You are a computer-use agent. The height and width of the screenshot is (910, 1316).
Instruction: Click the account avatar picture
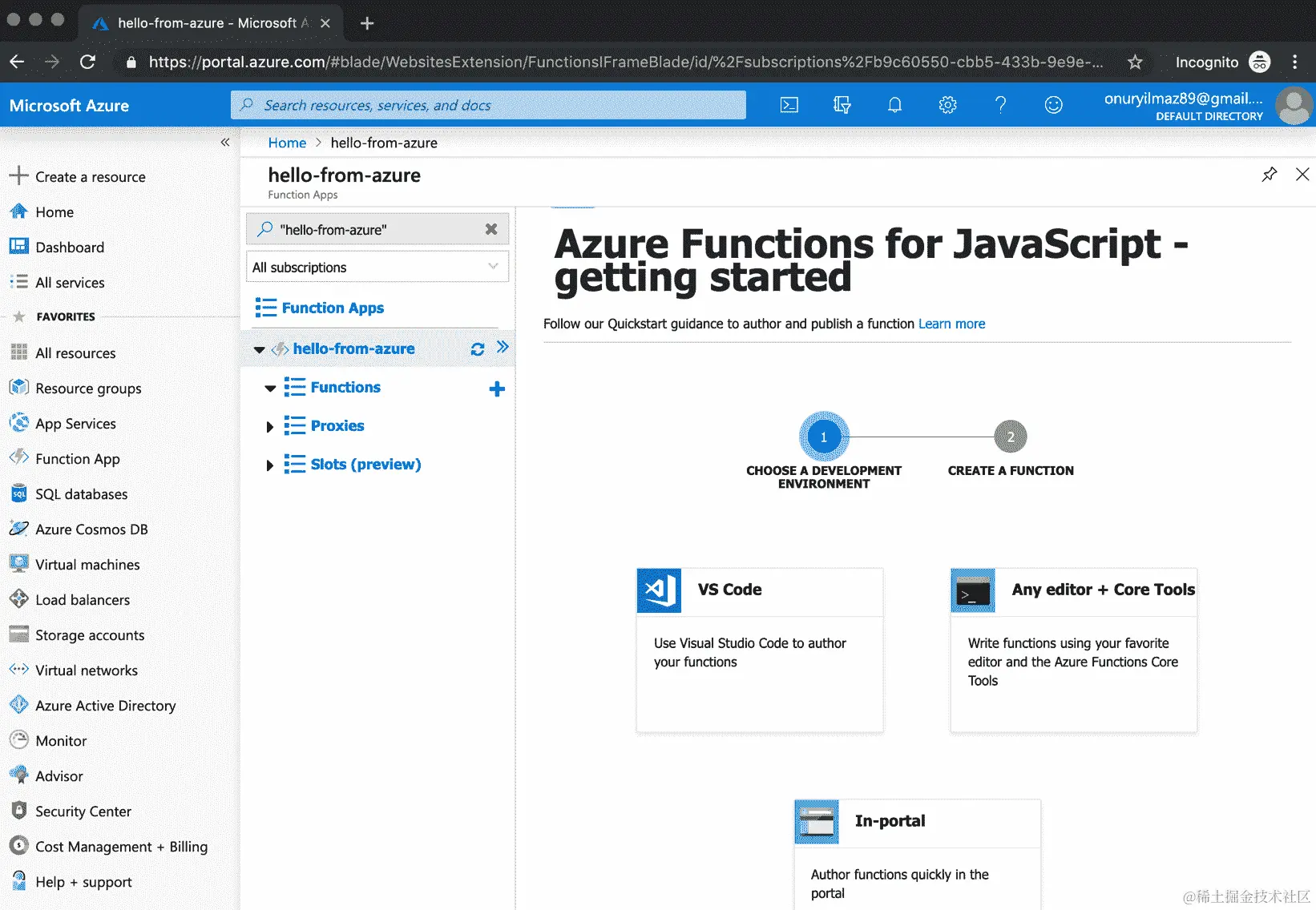pos(1293,105)
